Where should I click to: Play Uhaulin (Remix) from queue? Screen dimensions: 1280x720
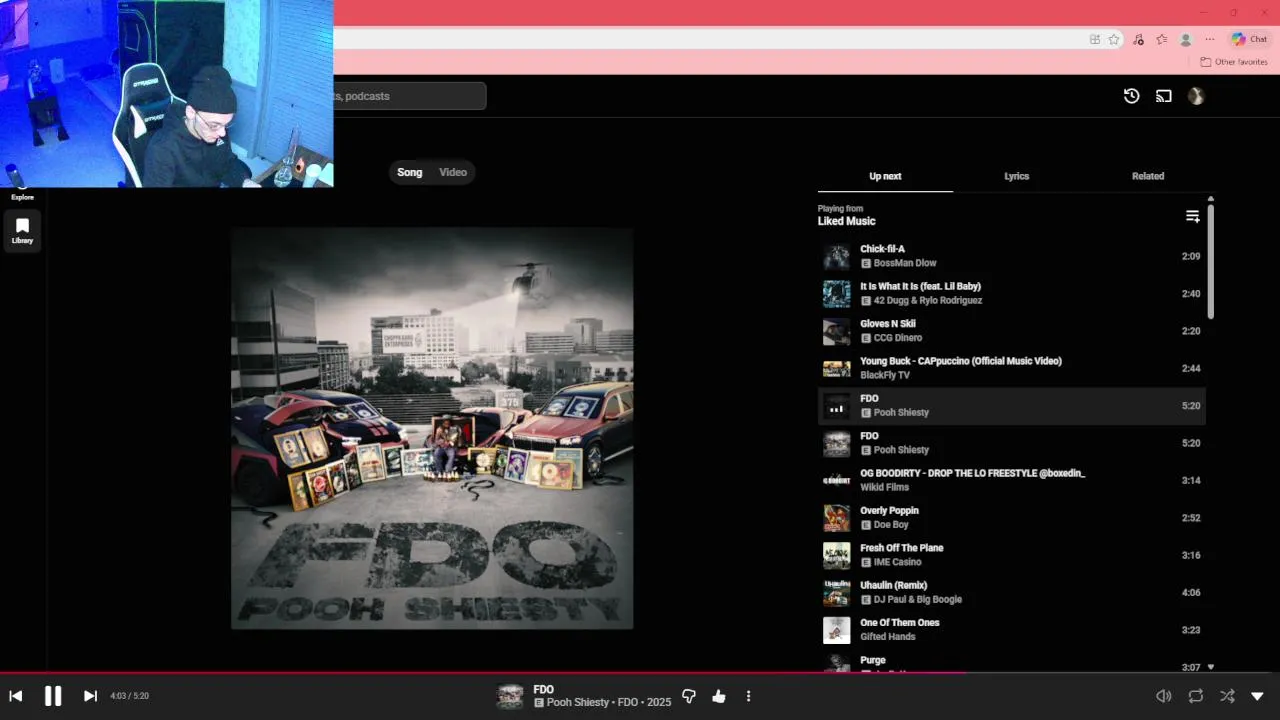coord(1012,592)
